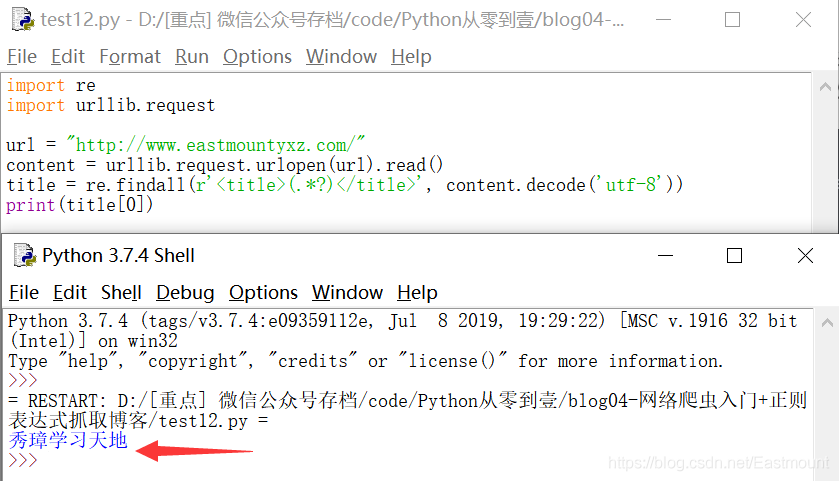The image size is (839, 481).
Task: Click the eastmountyxz.com URL string in code
Action: tap(216, 145)
